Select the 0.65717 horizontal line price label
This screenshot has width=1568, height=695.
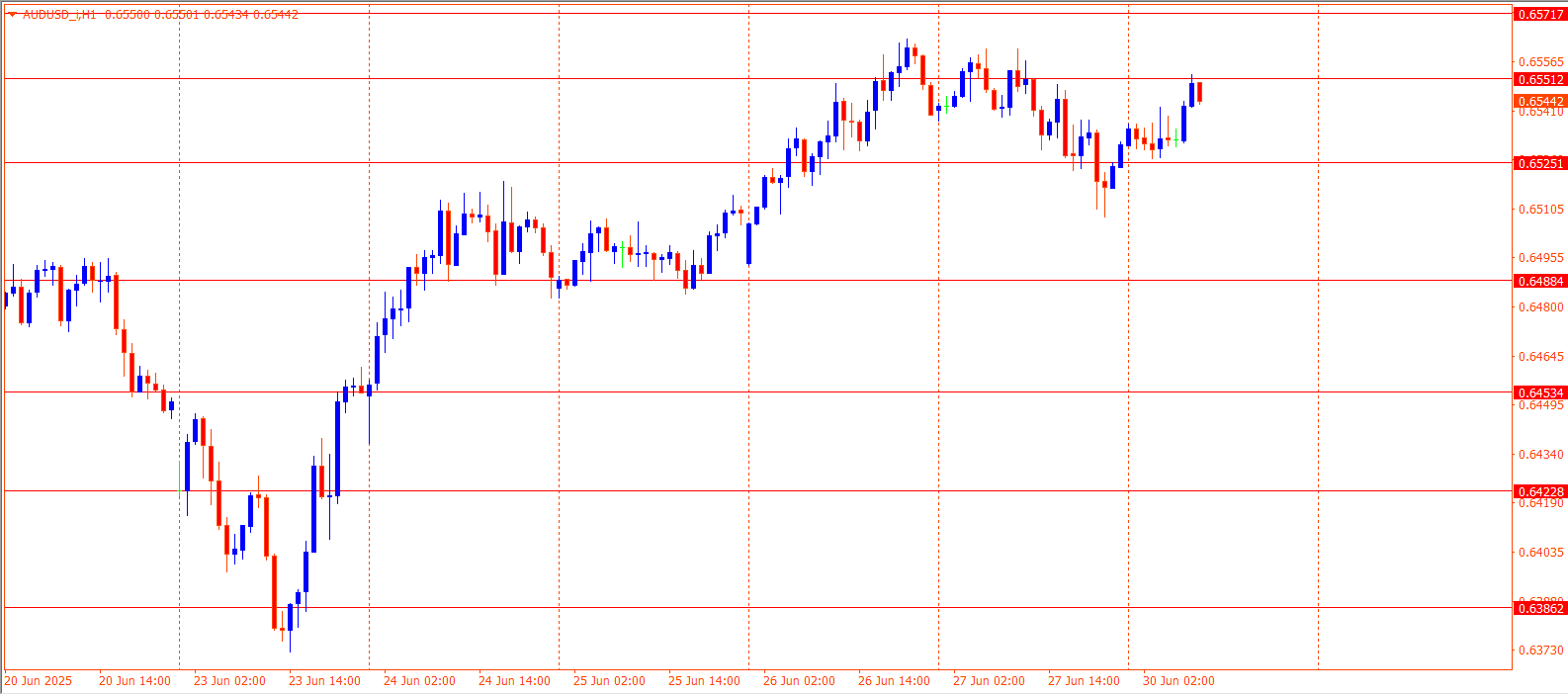pyautogui.click(x=1540, y=14)
